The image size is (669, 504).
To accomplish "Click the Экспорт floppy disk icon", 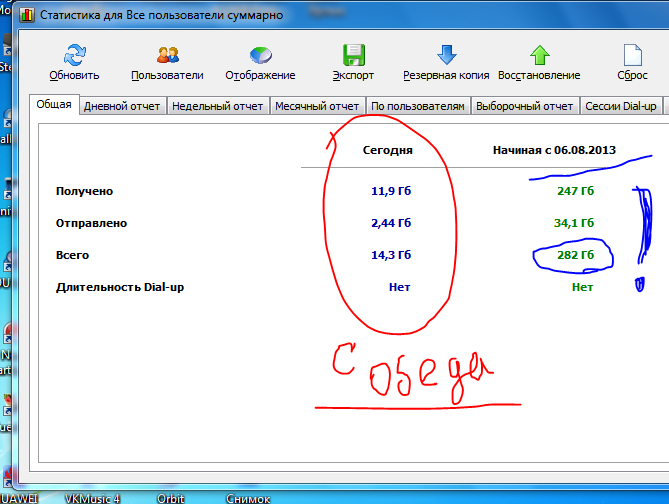I will pos(353,54).
